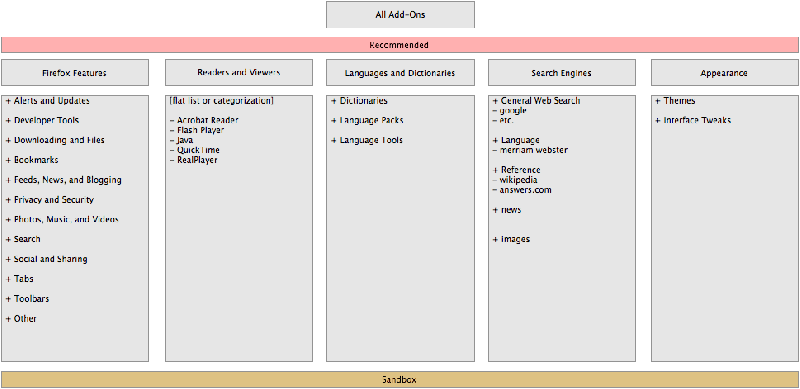Expand Social and Sharing
Image resolution: width=800 pixels, height=389 pixels.
point(46,259)
